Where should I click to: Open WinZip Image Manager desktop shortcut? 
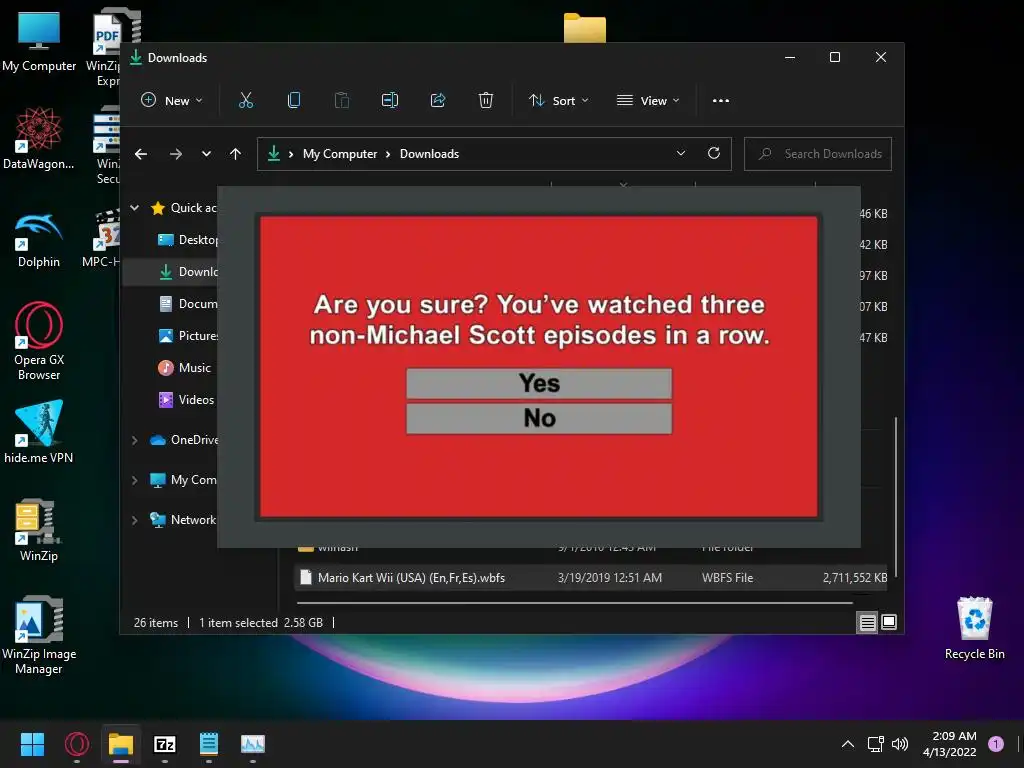coord(39,635)
